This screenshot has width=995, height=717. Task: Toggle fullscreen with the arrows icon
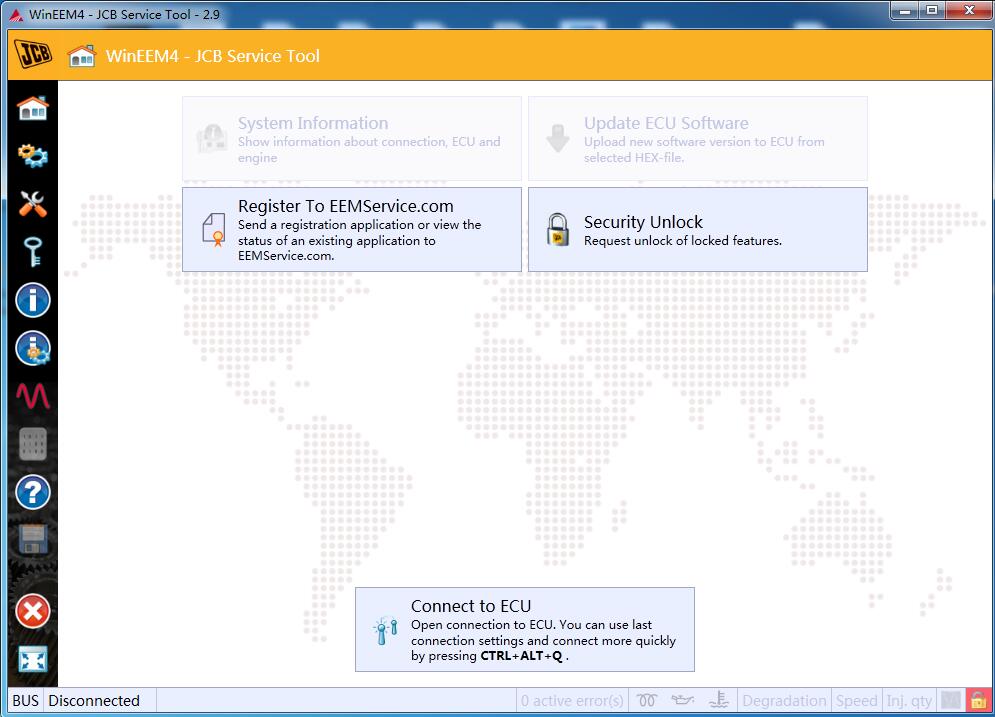33,659
